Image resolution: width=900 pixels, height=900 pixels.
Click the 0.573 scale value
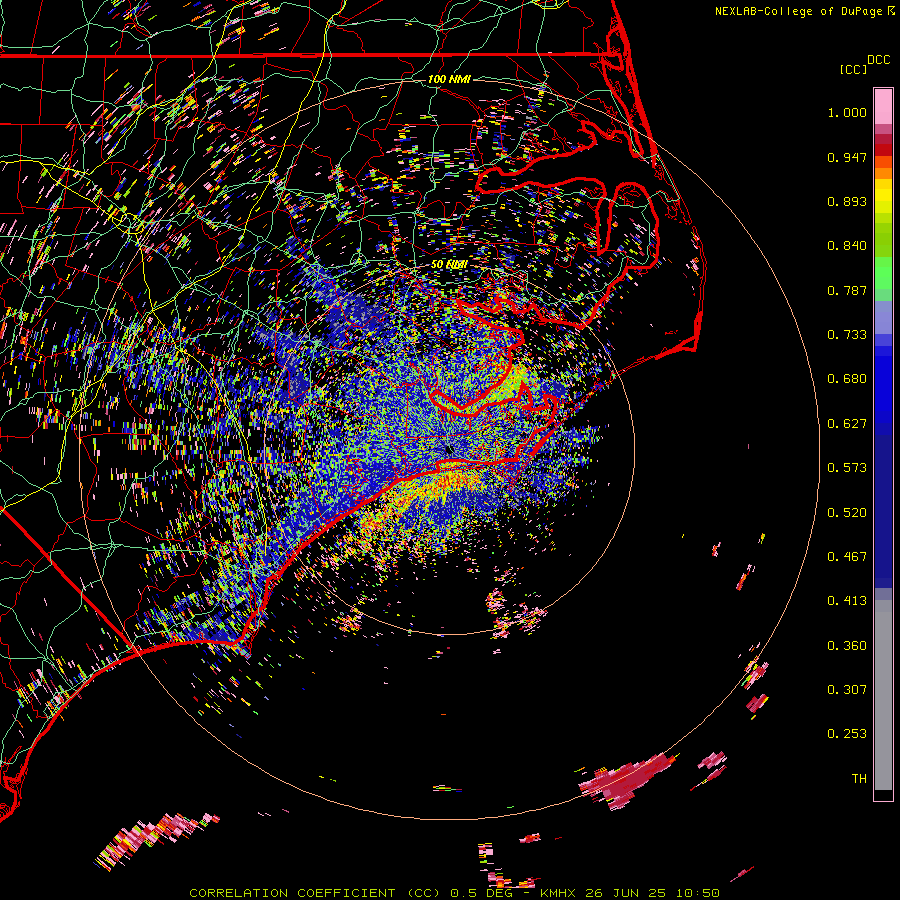tap(847, 468)
